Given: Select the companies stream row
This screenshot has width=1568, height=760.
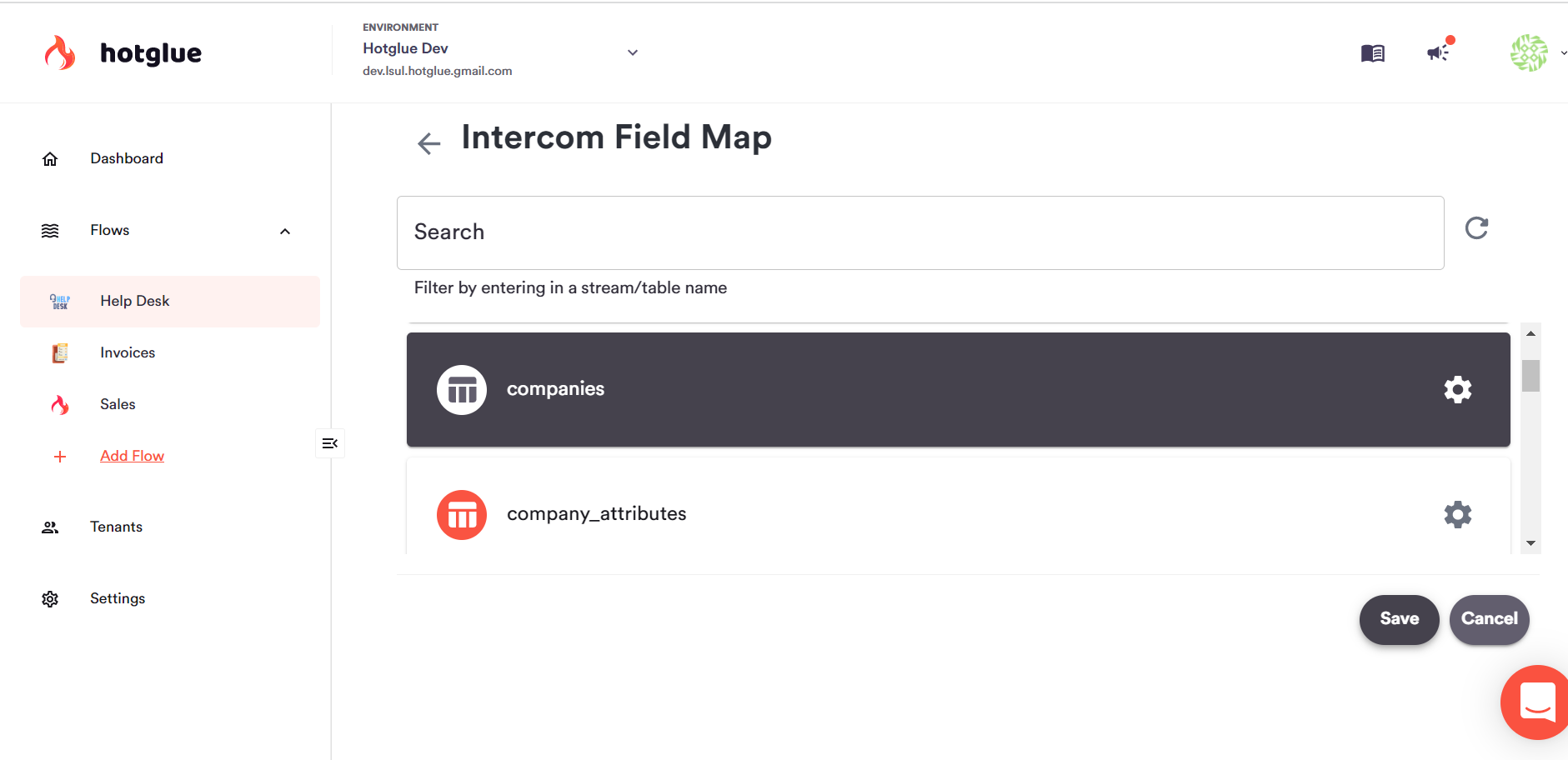Looking at the screenshot, I should coord(958,390).
